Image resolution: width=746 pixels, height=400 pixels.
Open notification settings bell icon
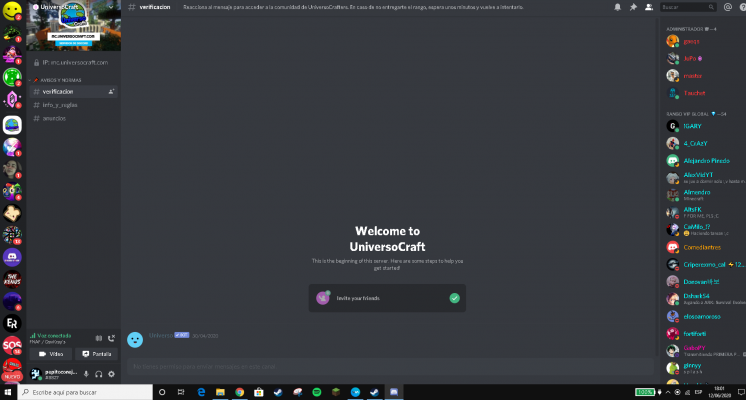618,7
